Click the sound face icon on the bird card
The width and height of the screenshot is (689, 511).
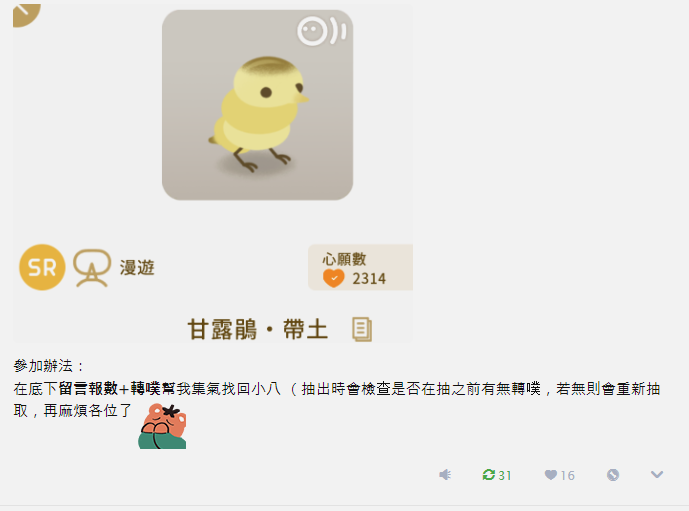point(322,31)
